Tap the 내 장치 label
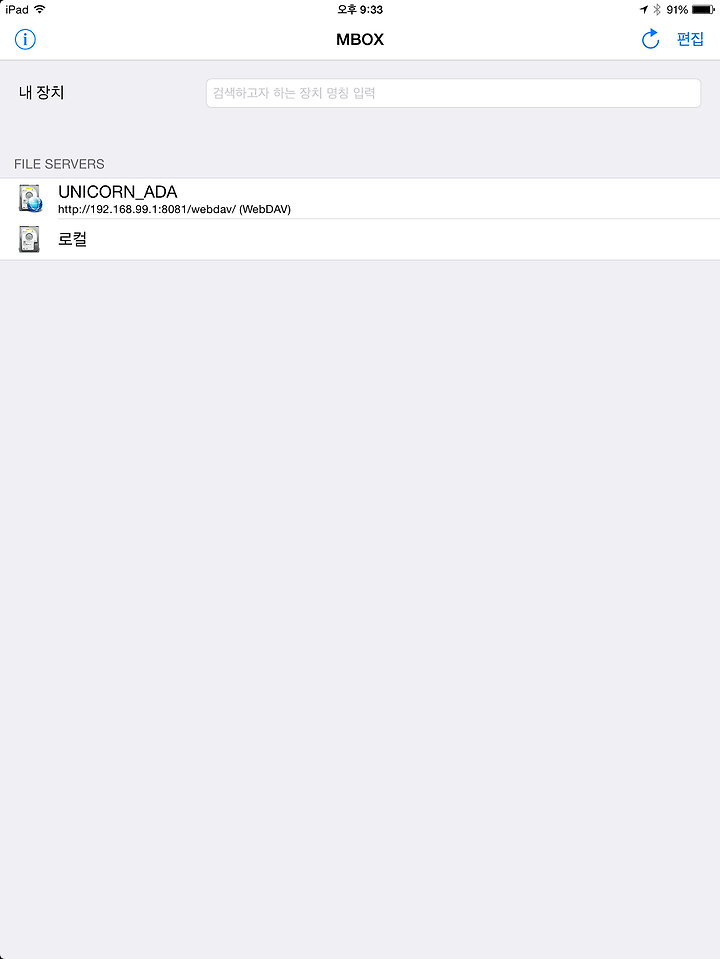 (x=42, y=92)
